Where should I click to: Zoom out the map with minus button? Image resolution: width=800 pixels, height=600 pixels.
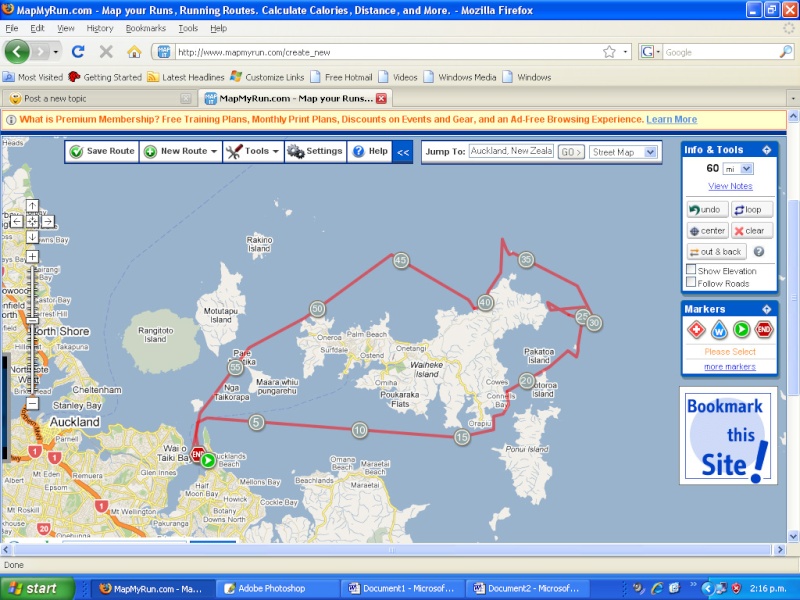click(32, 404)
